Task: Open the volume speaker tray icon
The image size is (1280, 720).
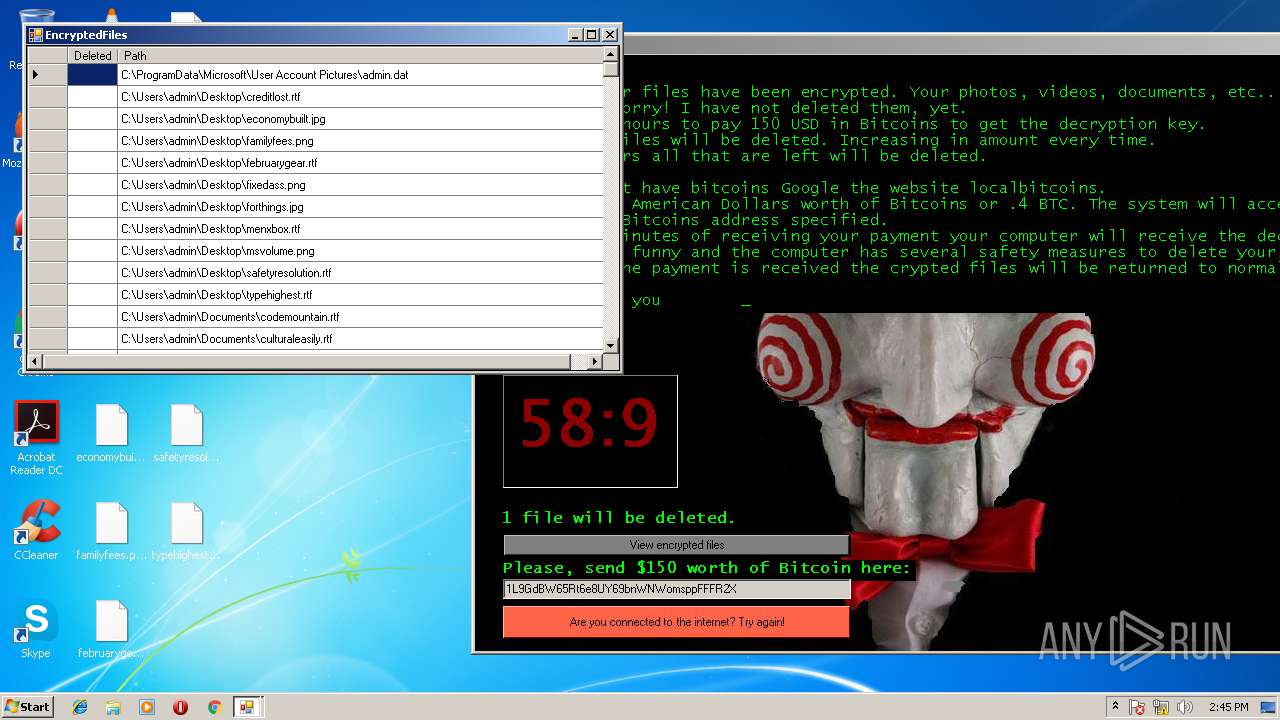Action: point(1185,707)
